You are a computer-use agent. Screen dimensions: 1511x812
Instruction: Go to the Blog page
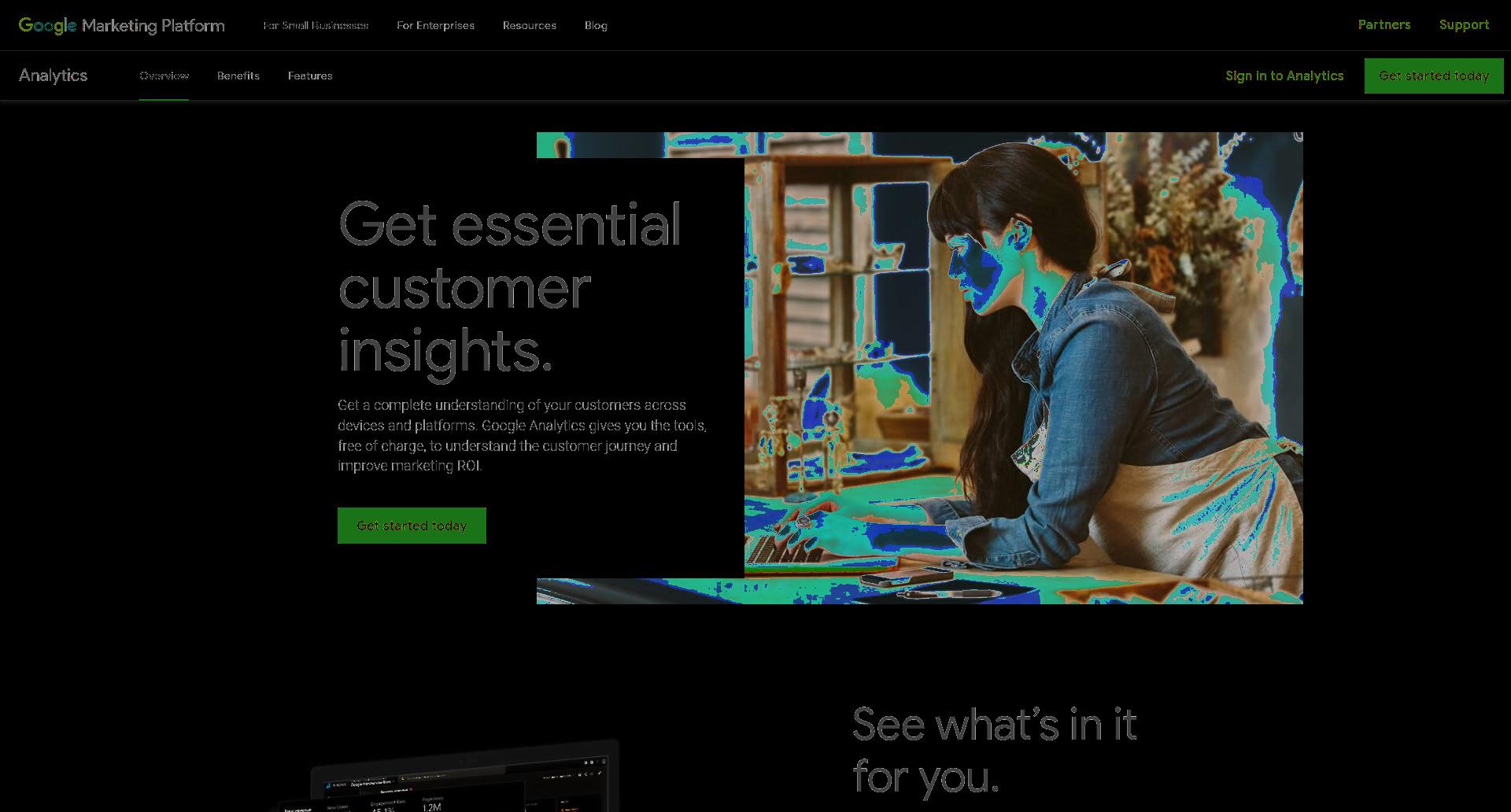tap(596, 25)
